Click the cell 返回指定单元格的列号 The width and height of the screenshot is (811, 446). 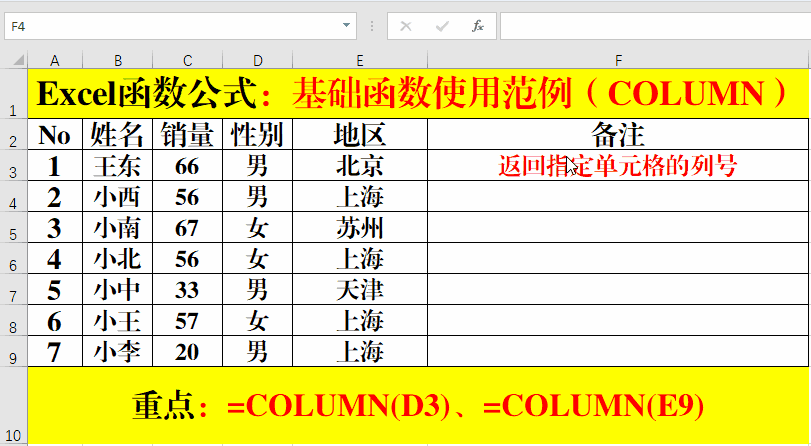click(618, 166)
